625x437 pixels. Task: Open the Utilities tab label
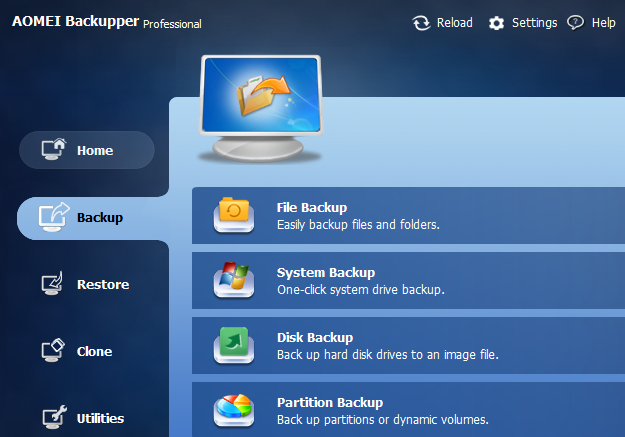[101, 419]
